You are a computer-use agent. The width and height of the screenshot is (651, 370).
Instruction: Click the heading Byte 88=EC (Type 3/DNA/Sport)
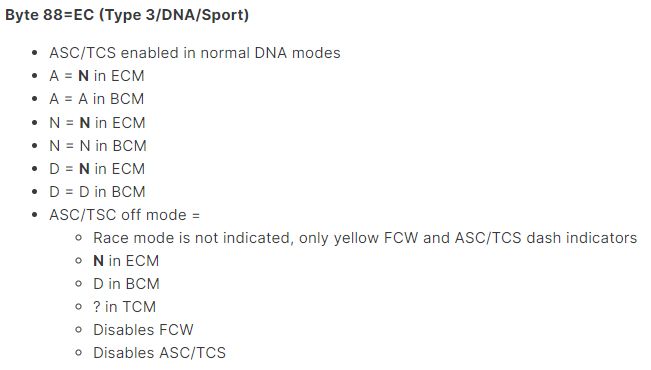tap(127, 15)
